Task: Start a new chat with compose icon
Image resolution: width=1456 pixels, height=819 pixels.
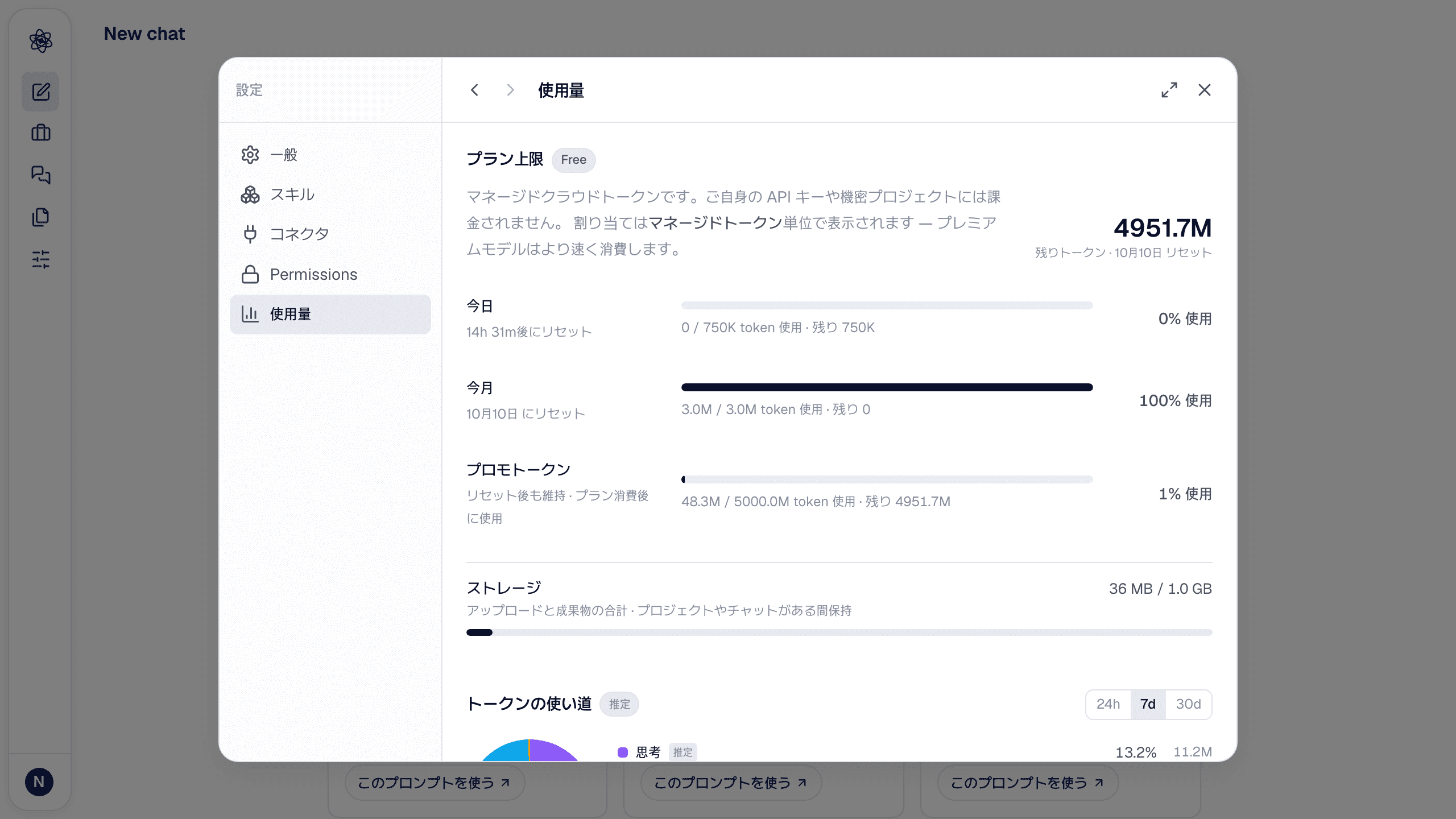Action: 40,92
